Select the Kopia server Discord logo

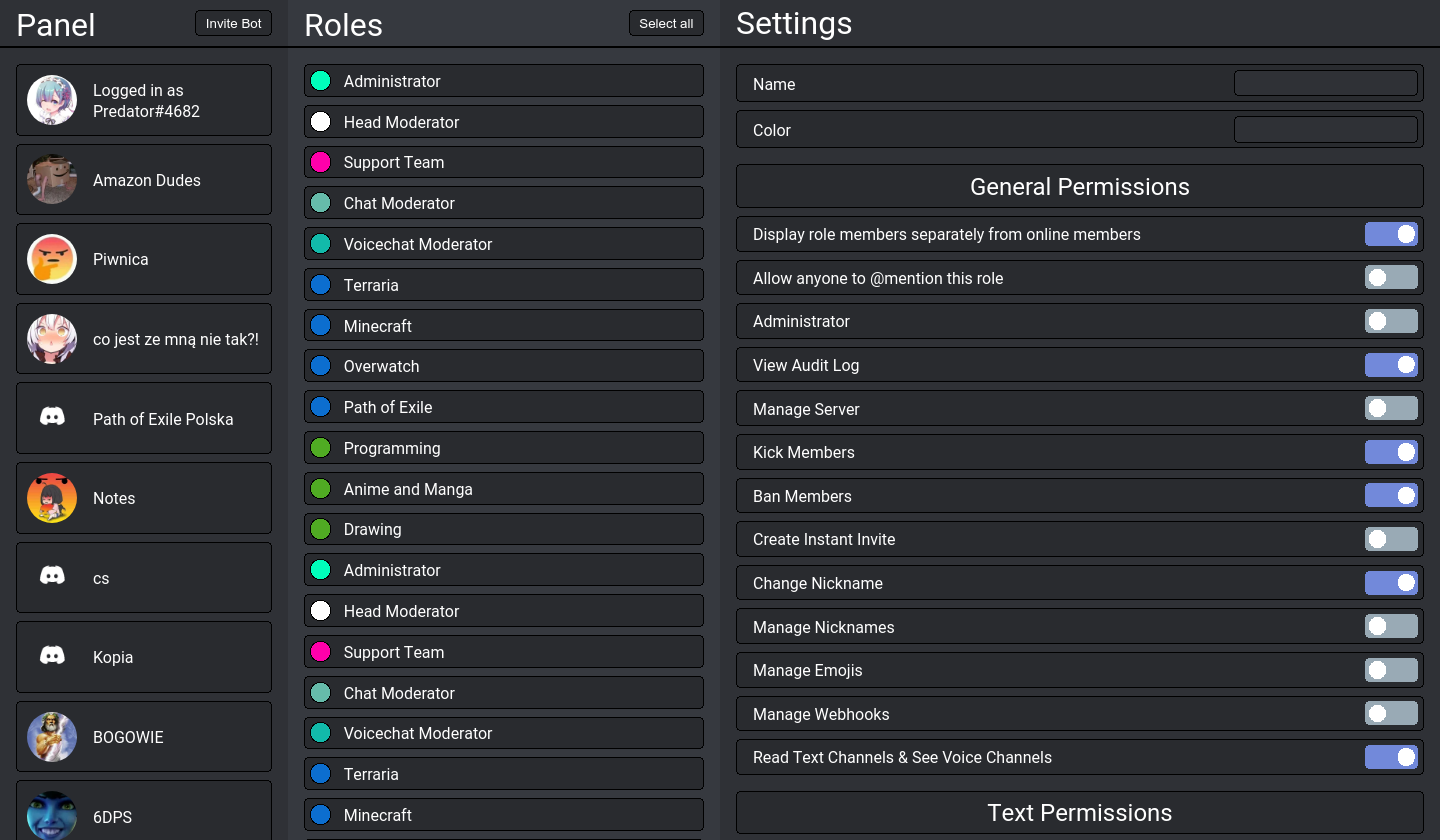(52, 657)
